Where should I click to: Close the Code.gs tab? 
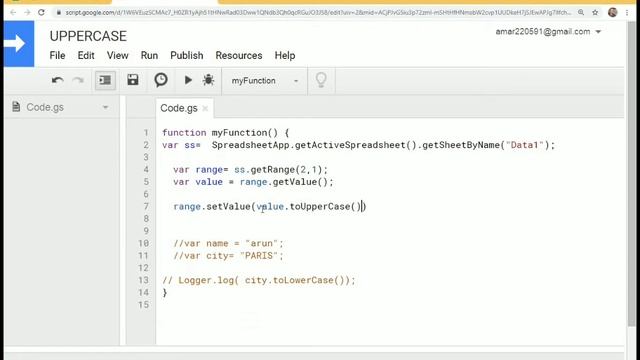(x=205, y=108)
